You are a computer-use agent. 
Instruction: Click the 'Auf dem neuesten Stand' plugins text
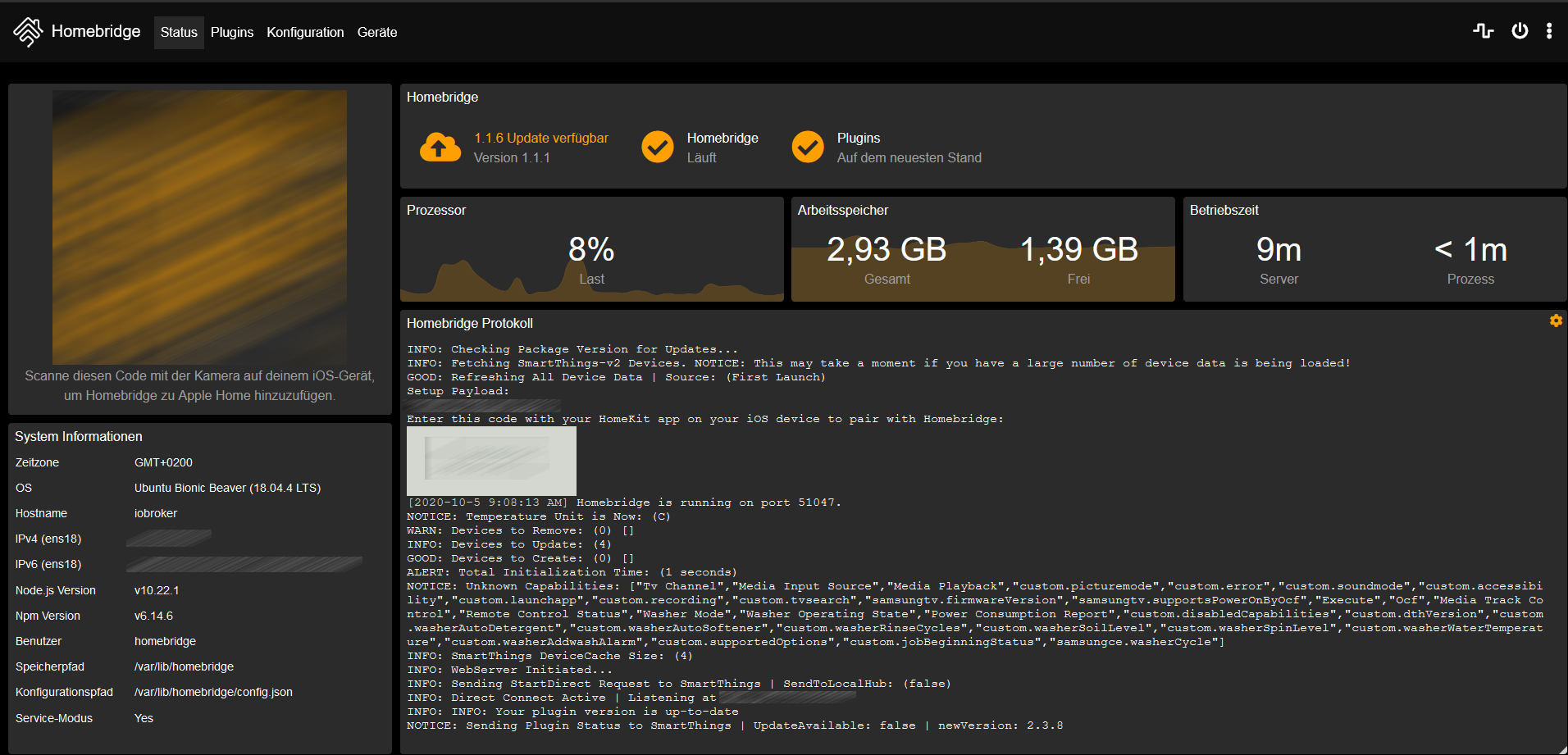(909, 157)
